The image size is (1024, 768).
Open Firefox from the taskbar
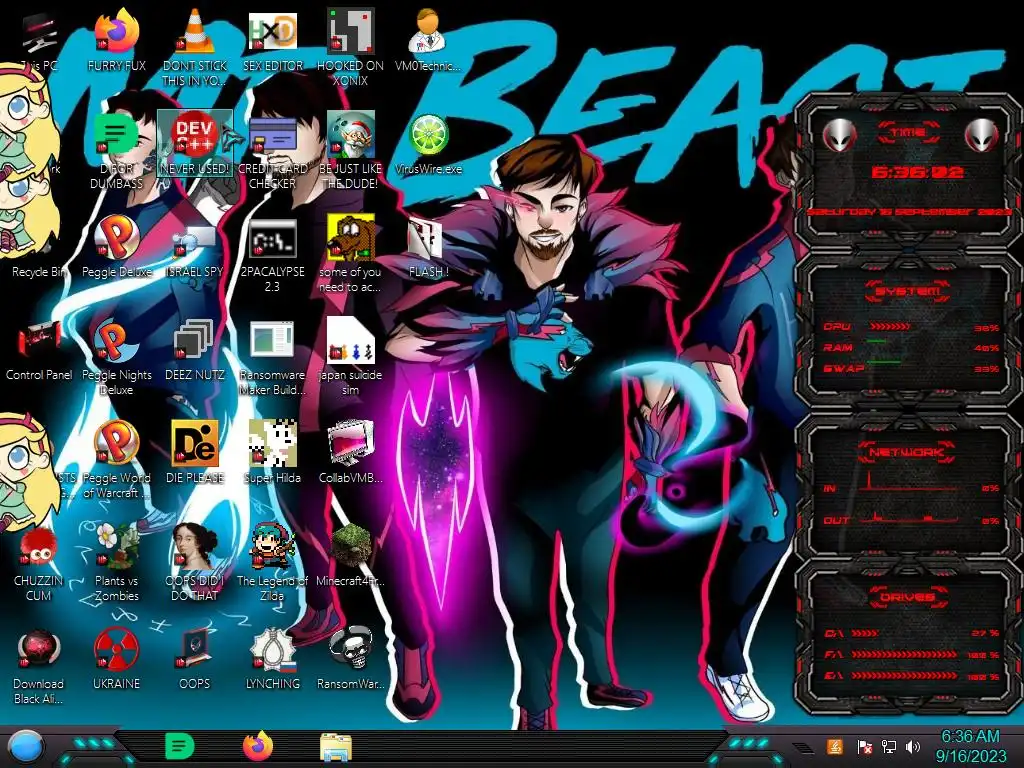258,746
